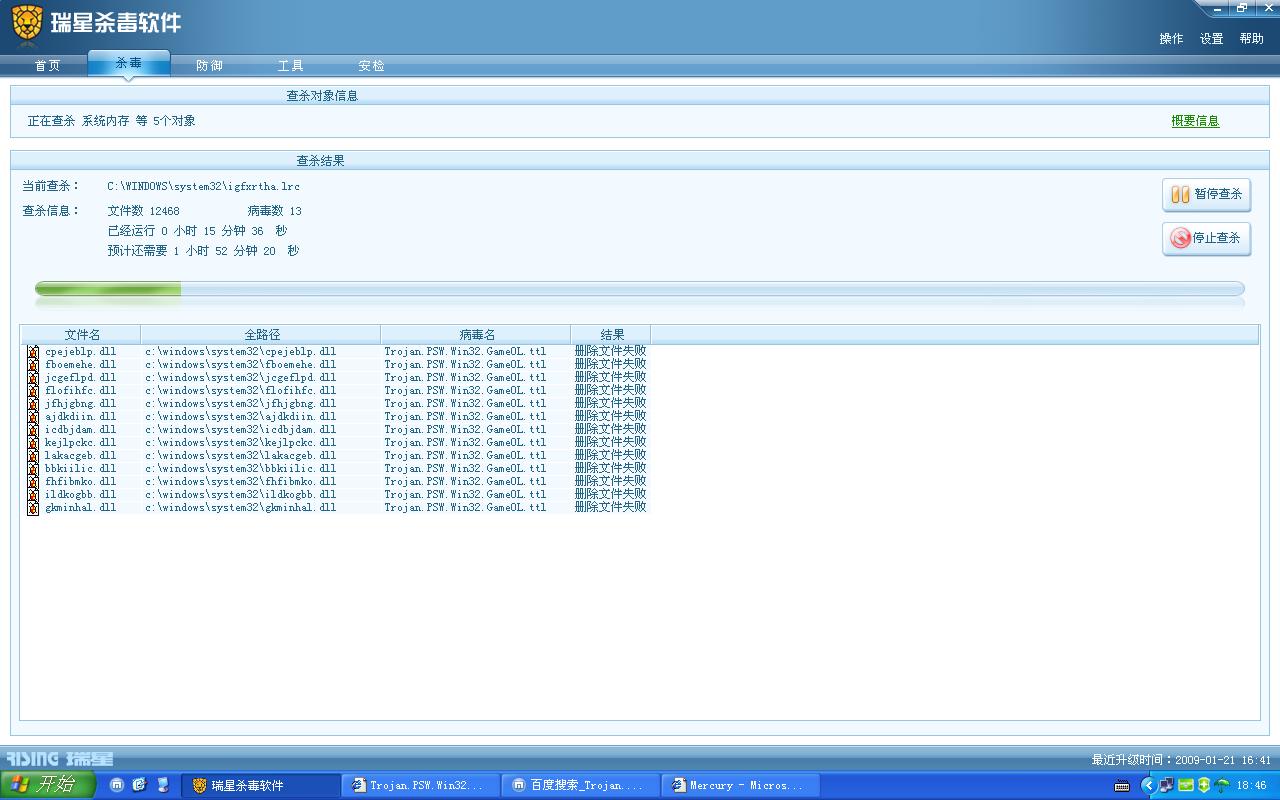Click the virus icon beside bbkiilic.dll
The height and width of the screenshot is (800, 1280).
(x=33, y=469)
